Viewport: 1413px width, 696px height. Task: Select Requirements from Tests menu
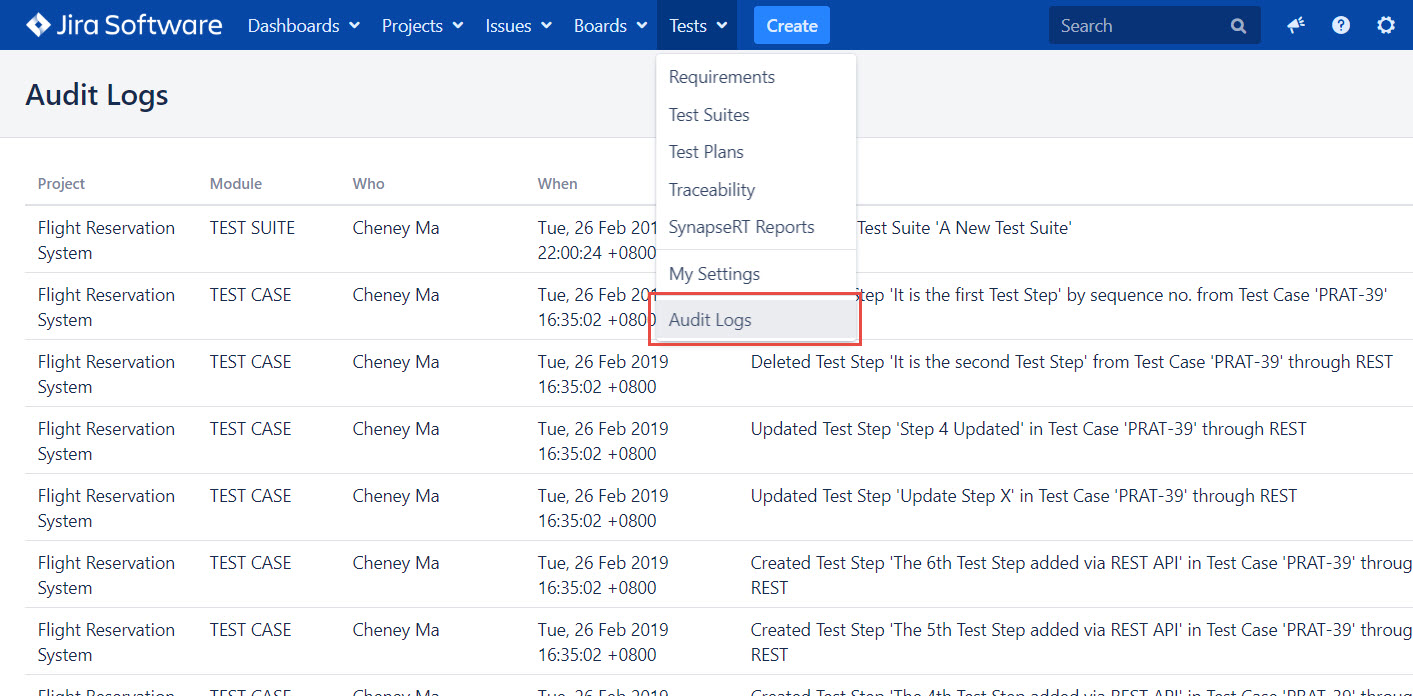tap(721, 77)
